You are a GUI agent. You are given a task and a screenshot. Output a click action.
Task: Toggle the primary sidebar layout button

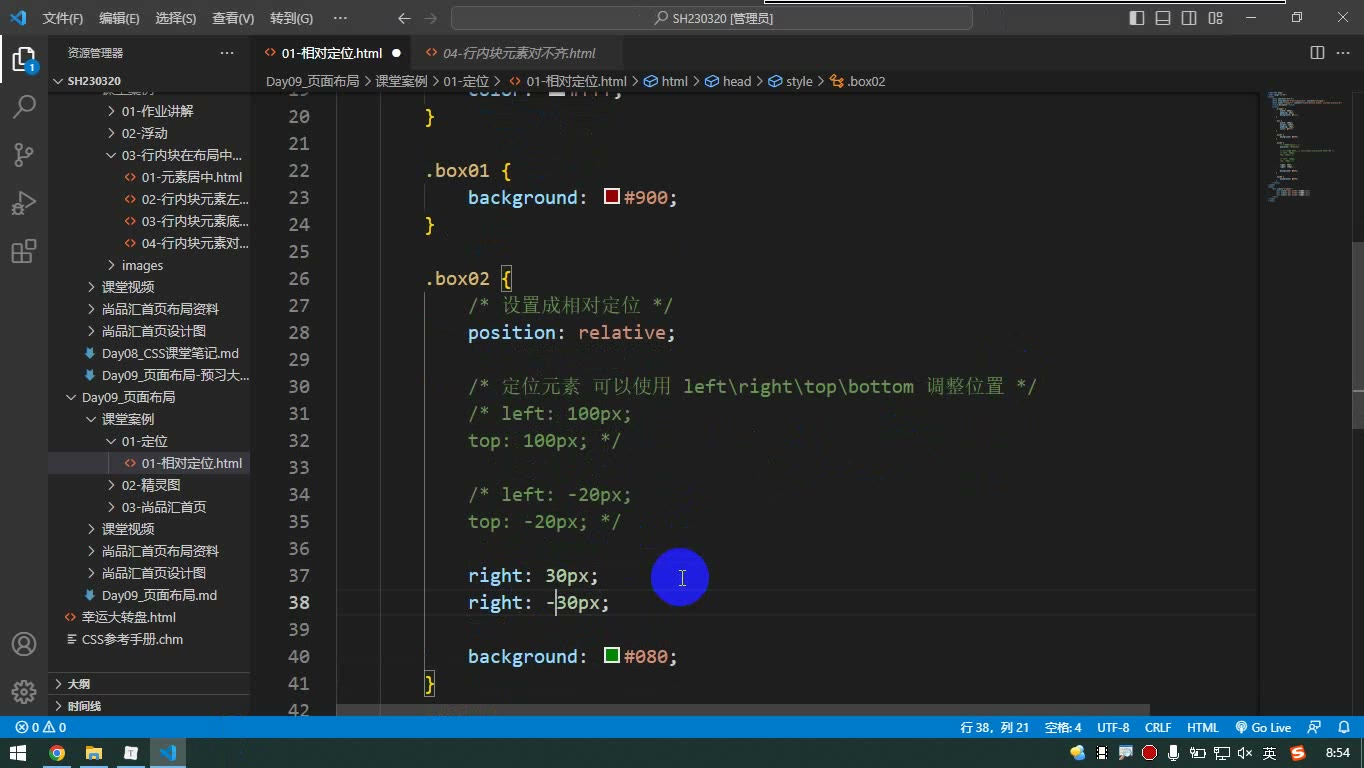1137,18
